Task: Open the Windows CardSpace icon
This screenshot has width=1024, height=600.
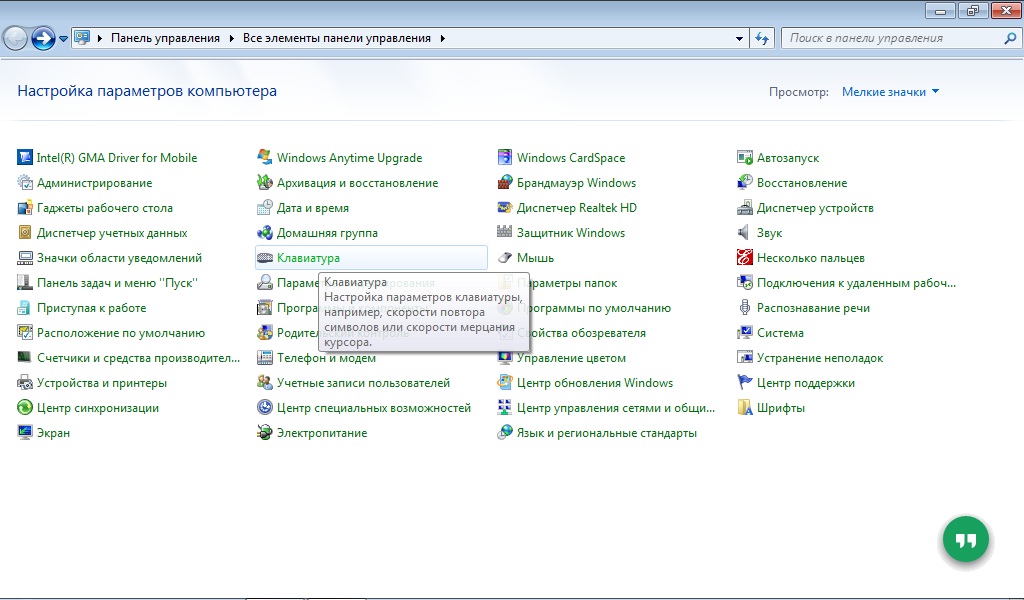Action: click(x=505, y=157)
